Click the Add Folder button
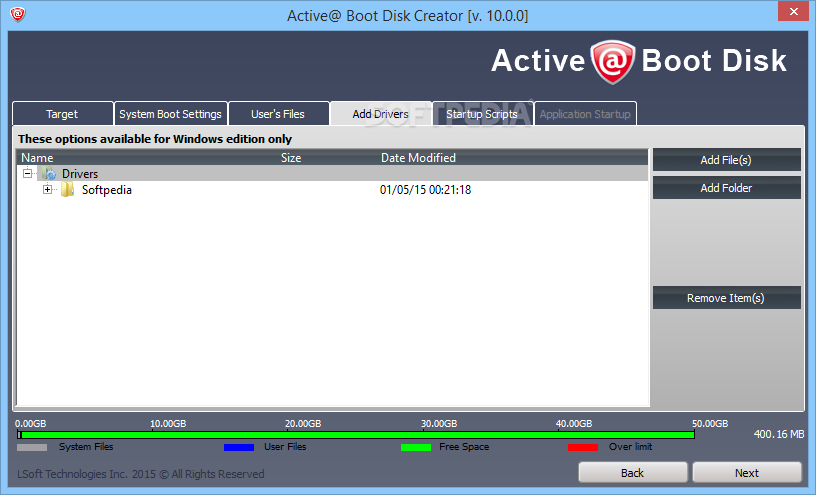Screen dimensions: 816x495 [x=726, y=188]
